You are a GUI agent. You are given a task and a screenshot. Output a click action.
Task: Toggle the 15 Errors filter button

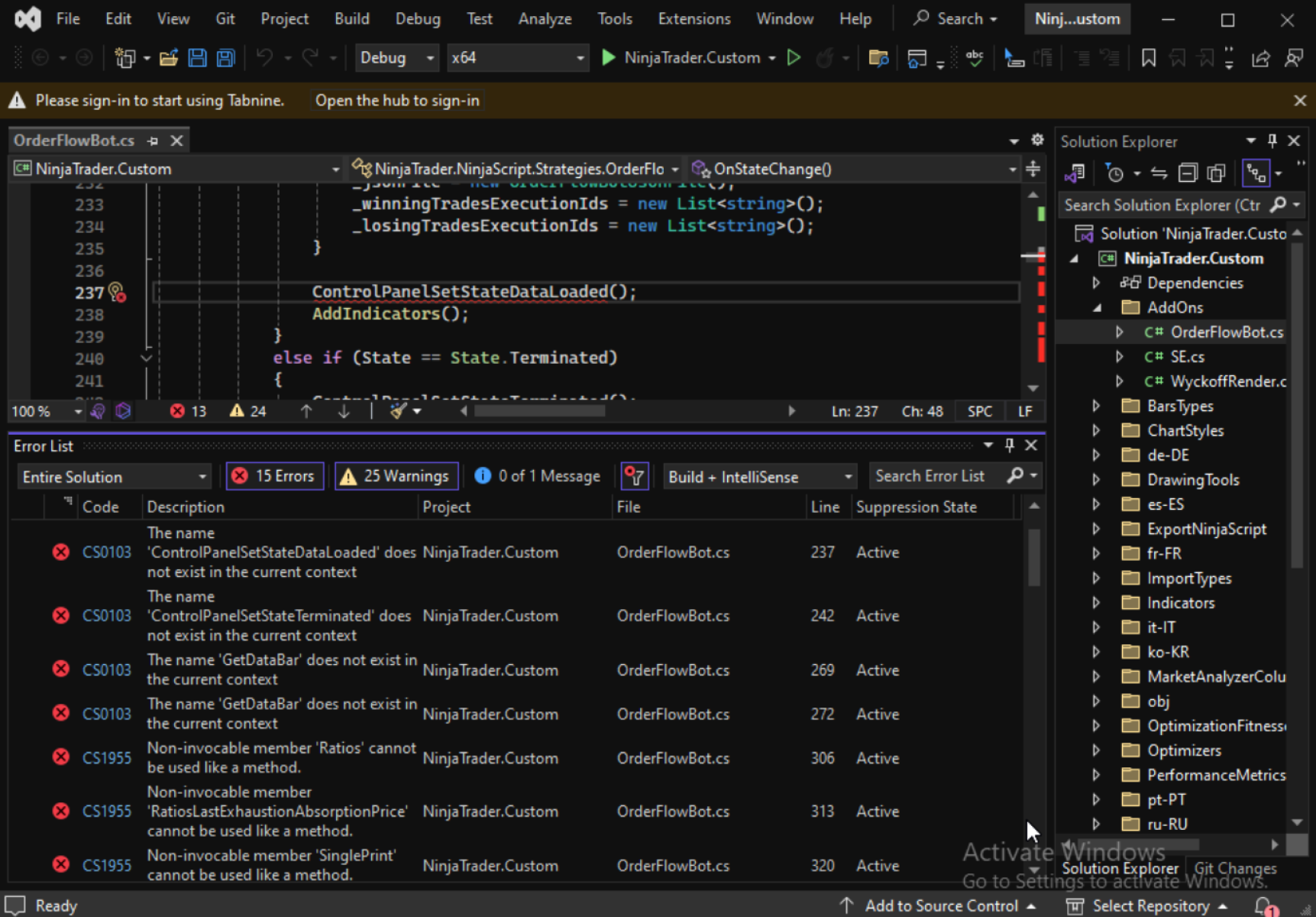[275, 476]
